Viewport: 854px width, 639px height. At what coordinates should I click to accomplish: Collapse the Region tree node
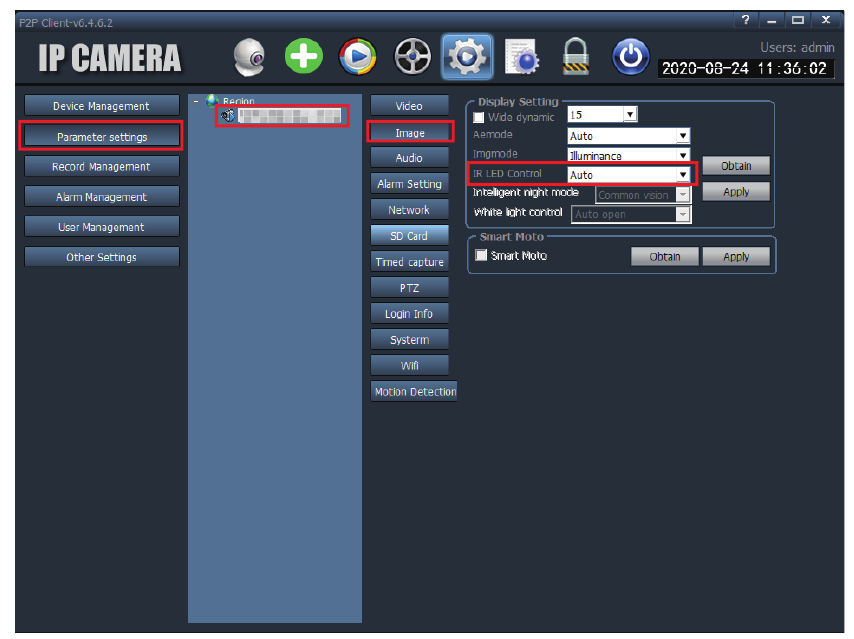click(196, 101)
